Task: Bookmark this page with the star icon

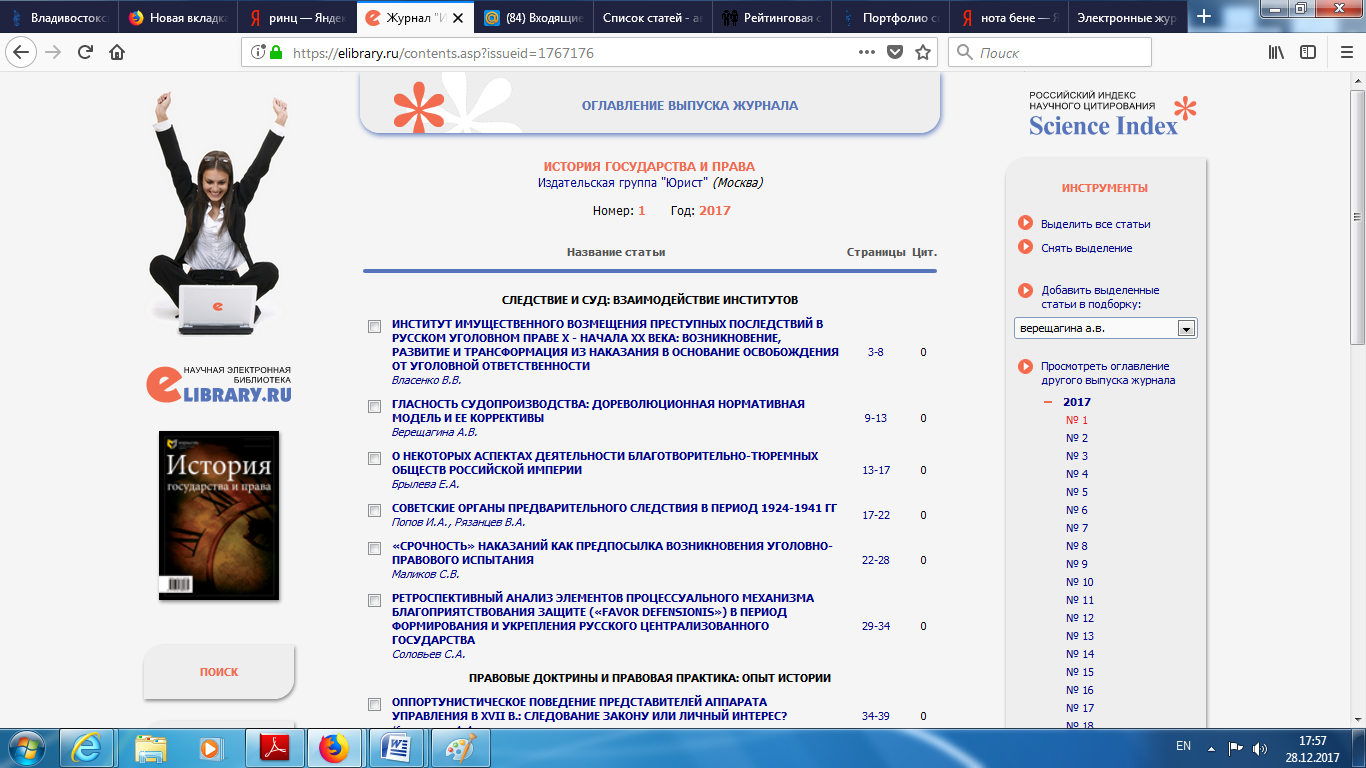Action: (922, 53)
